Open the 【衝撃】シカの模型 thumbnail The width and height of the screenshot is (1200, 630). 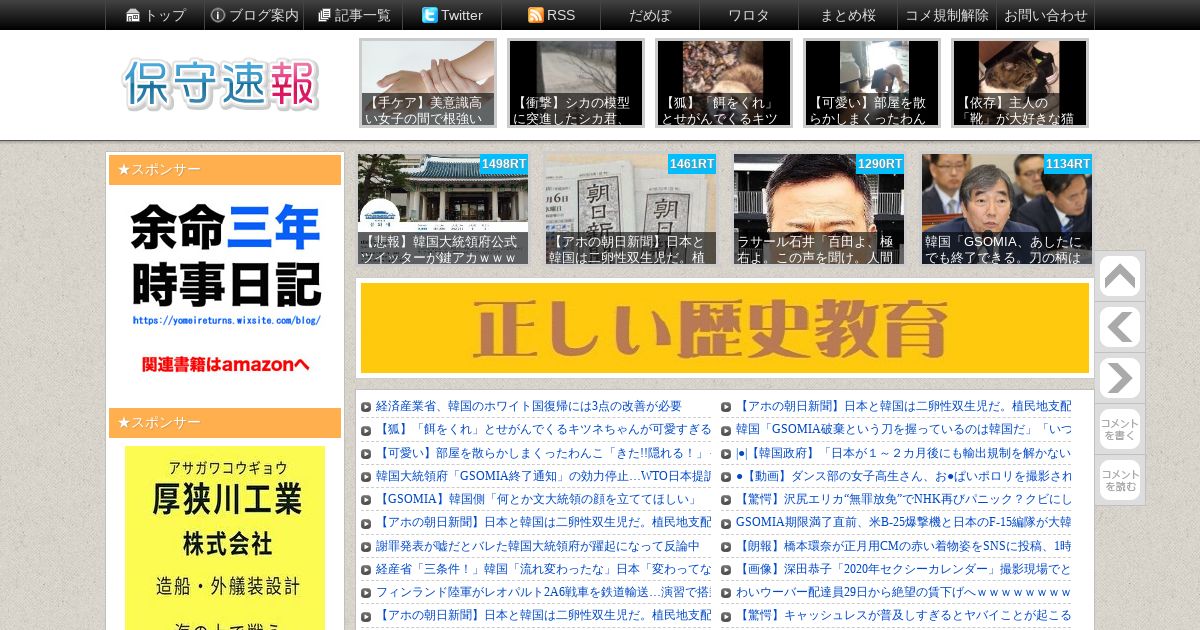(576, 83)
